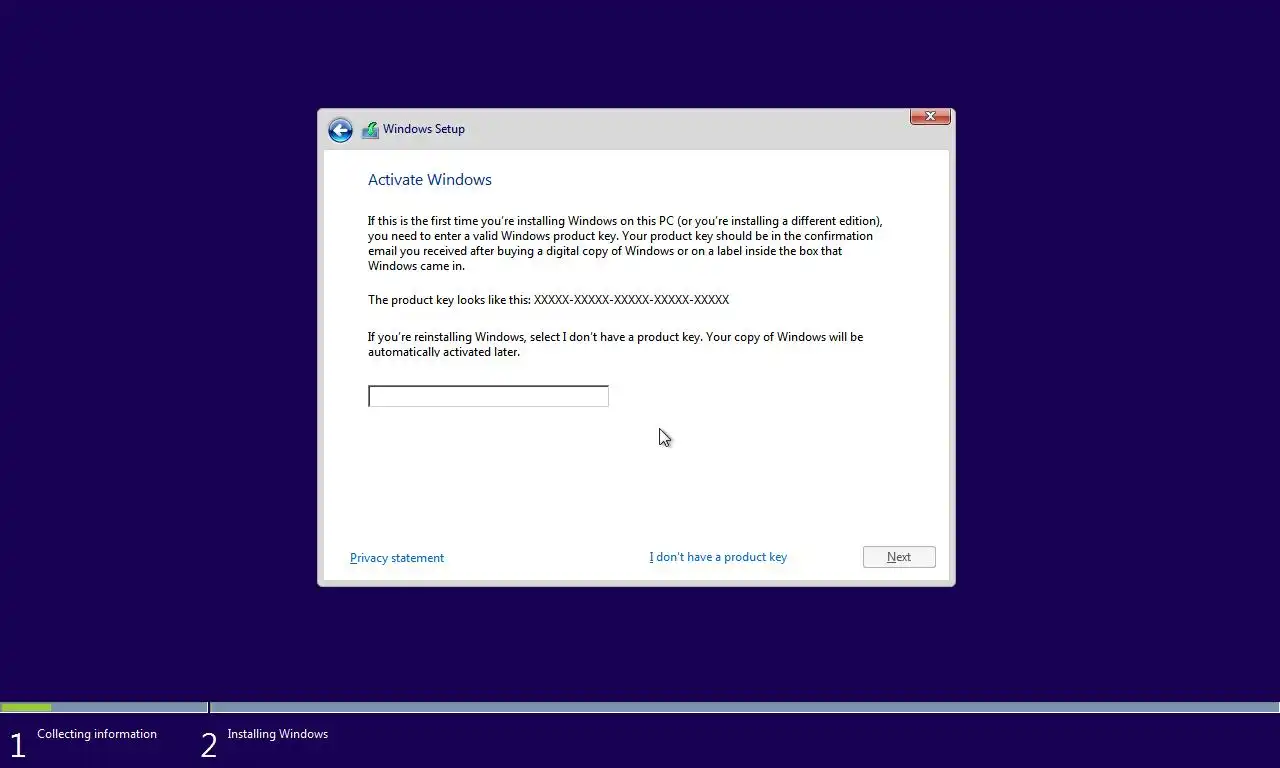
Task: Click the Activate Windows heading
Action: point(430,180)
